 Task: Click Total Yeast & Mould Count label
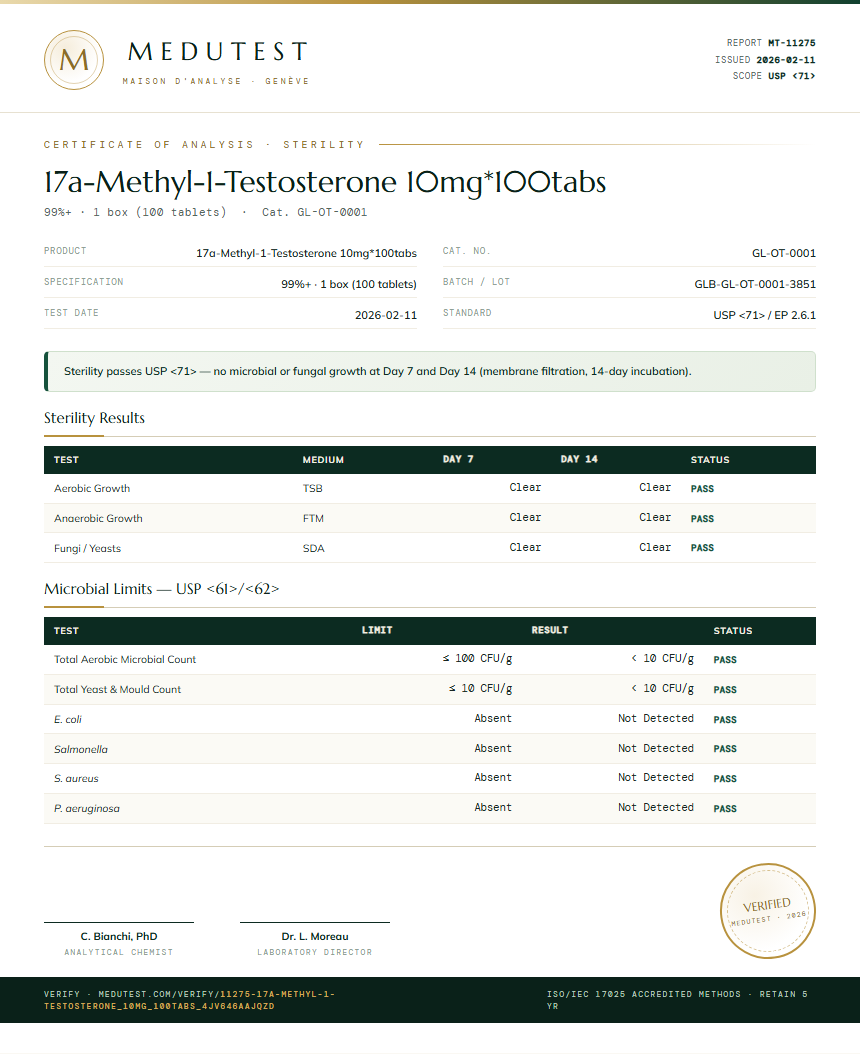118,690
